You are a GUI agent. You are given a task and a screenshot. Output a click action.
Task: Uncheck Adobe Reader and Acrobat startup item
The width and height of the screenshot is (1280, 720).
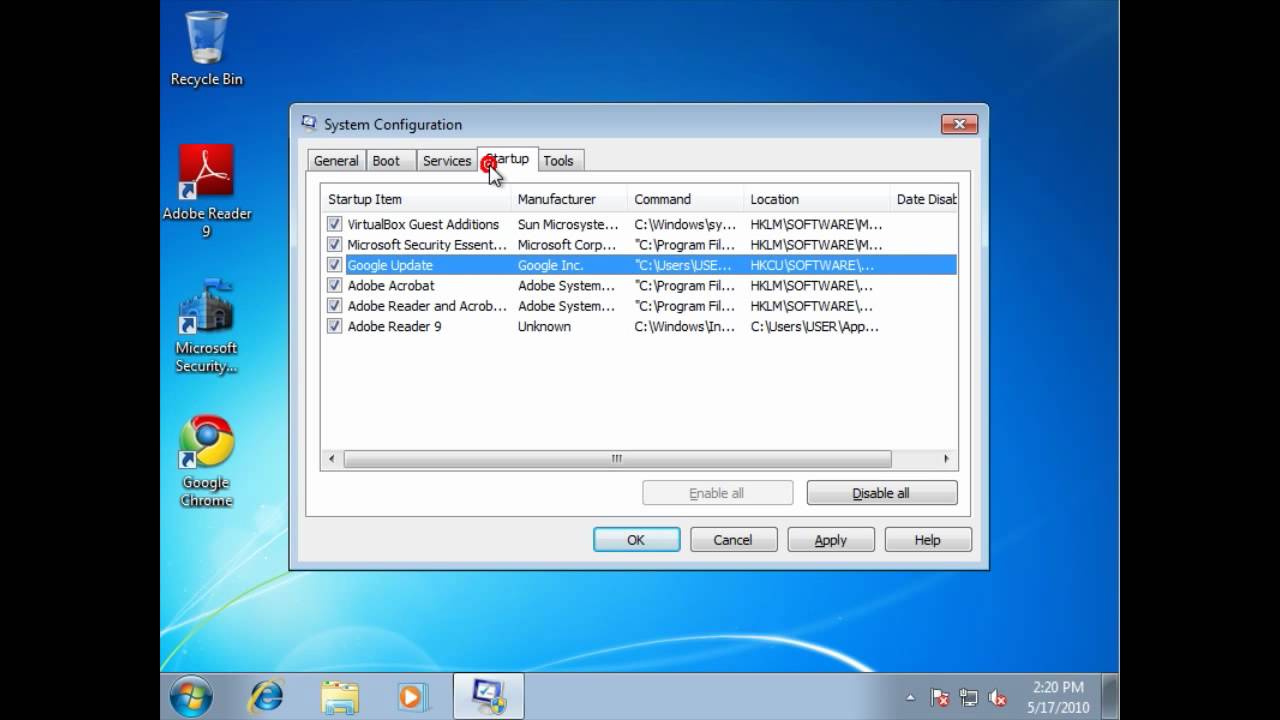point(334,306)
